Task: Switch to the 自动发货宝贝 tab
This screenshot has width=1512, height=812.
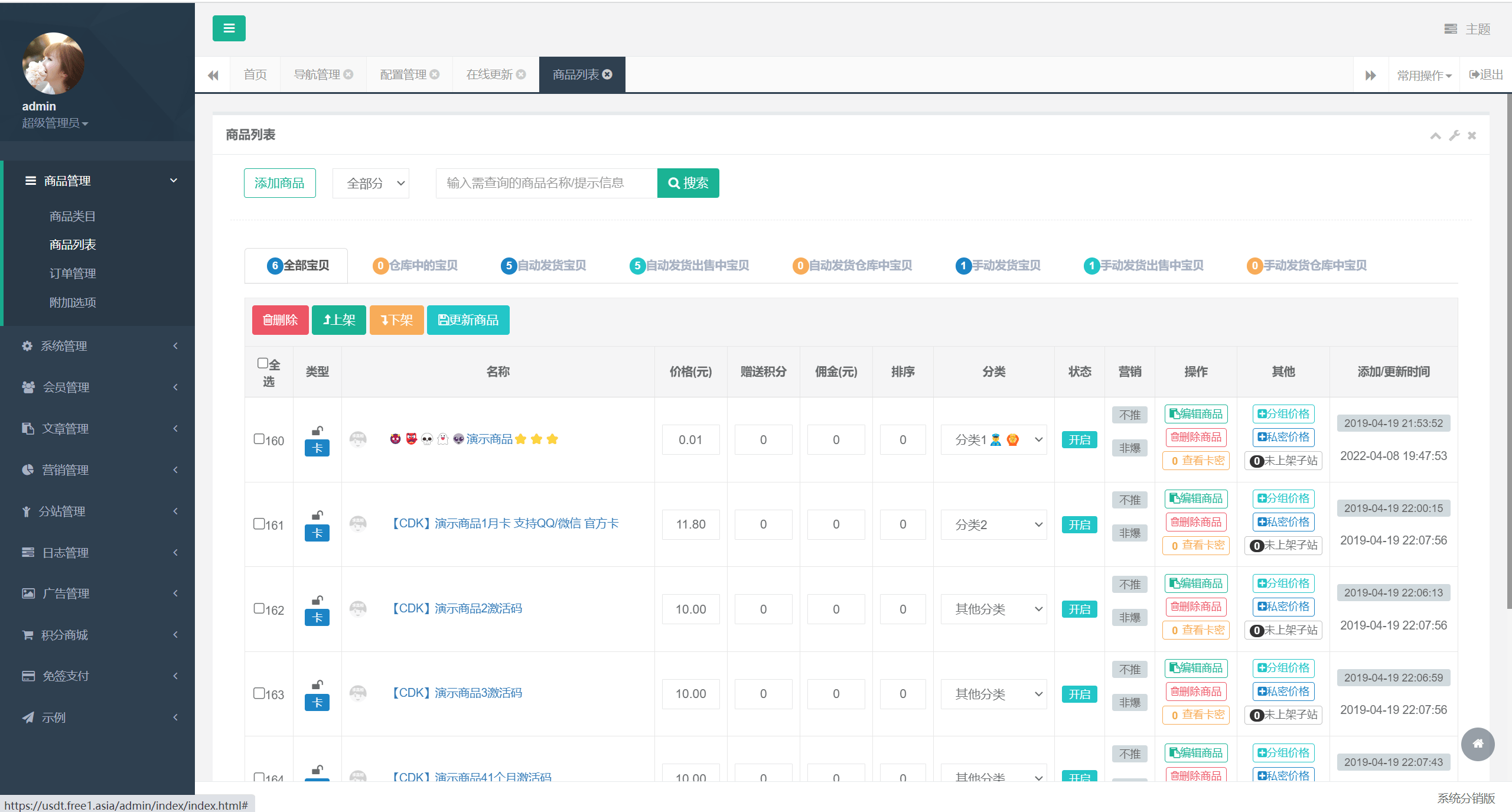Action: coord(543,266)
